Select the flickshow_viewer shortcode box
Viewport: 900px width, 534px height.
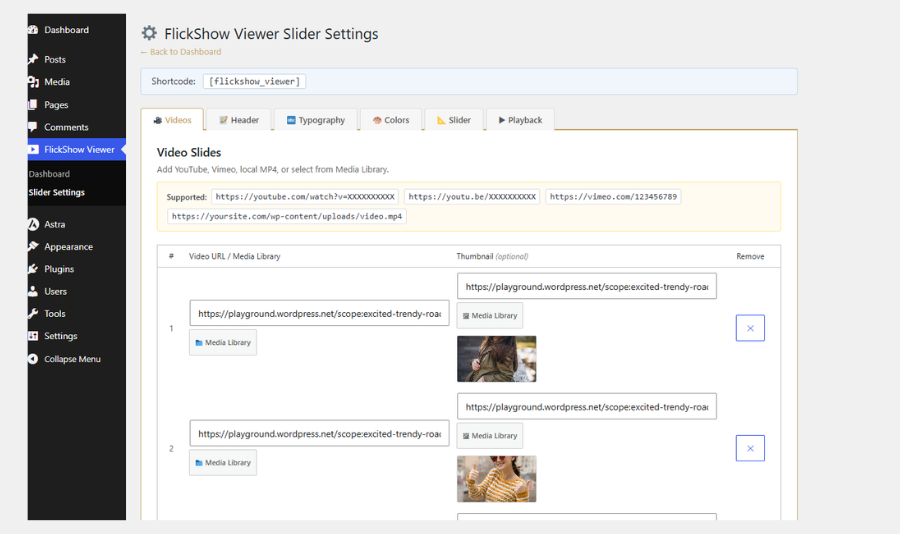[254, 82]
